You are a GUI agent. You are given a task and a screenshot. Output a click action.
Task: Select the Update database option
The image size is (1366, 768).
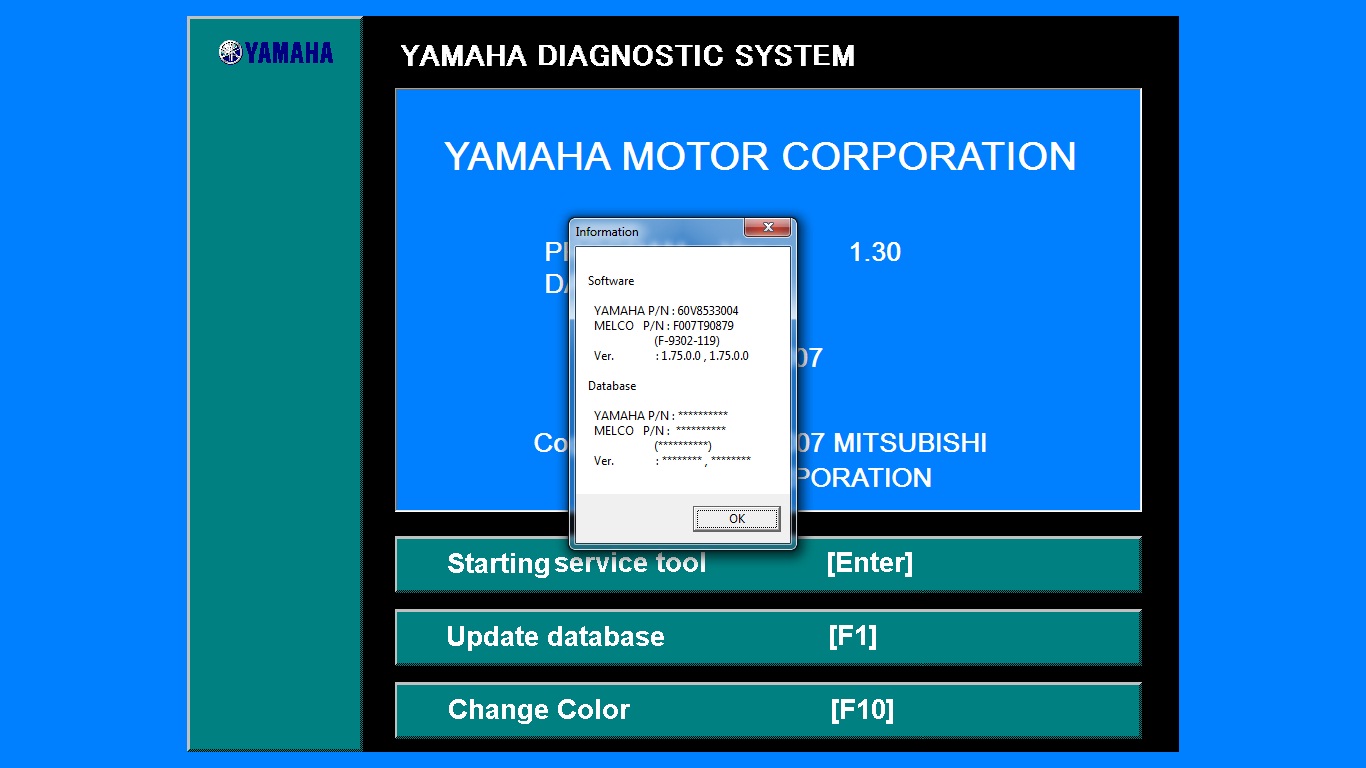[x=555, y=637]
